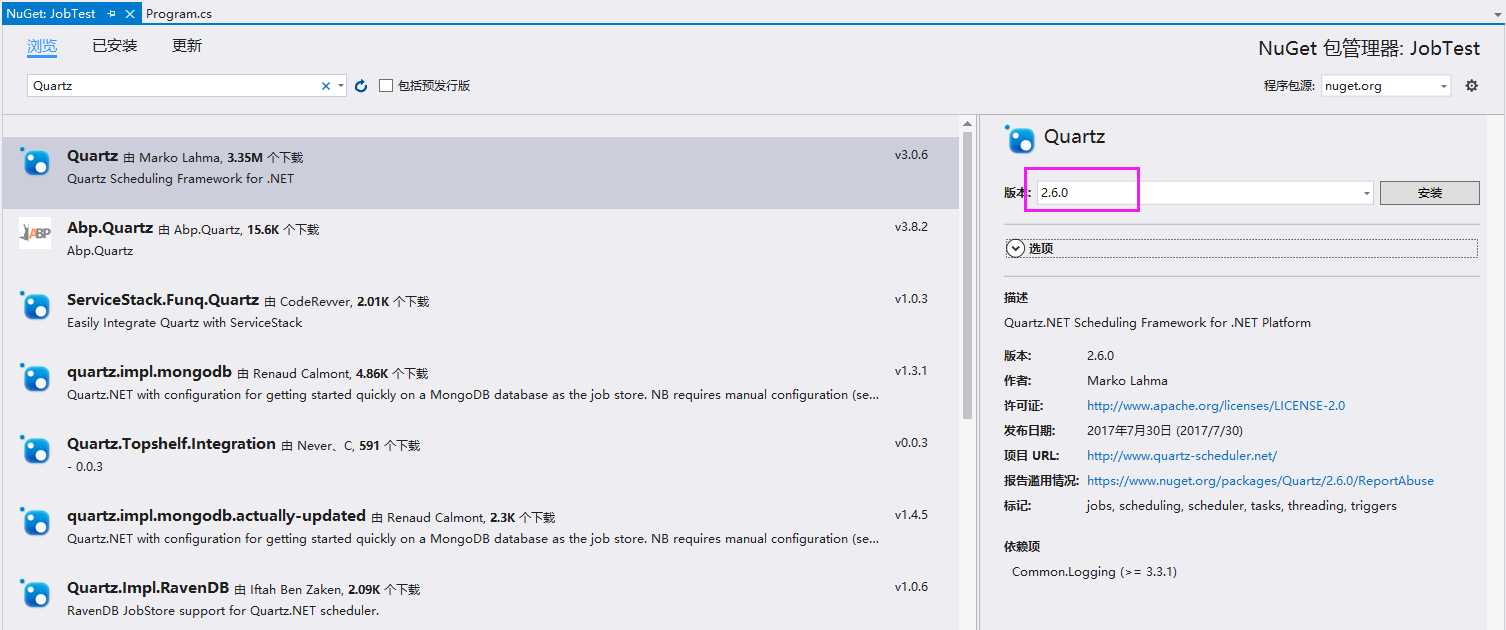Click the quartz.impl.mongodb.actually-updated package icon
This screenshot has width=1506, height=630.
(x=35, y=522)
